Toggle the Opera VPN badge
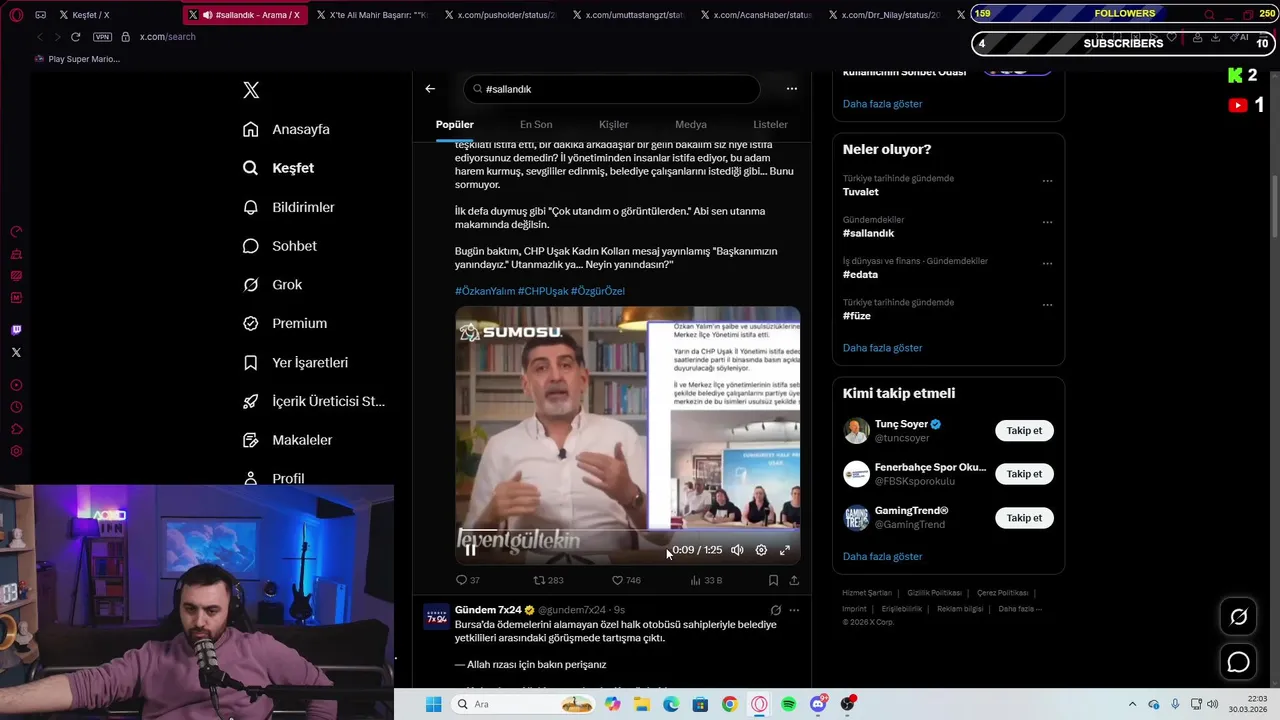 pos(102,37)
